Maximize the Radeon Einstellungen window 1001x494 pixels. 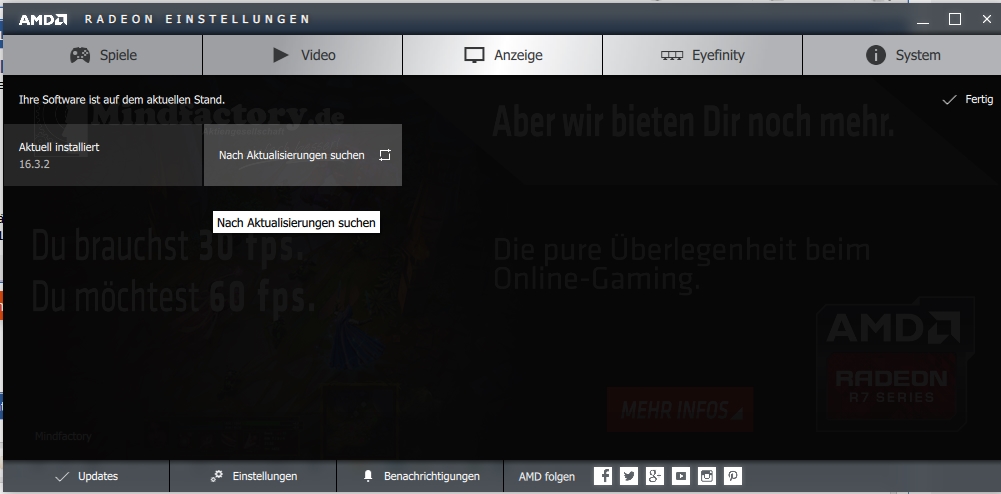(955, 19)
